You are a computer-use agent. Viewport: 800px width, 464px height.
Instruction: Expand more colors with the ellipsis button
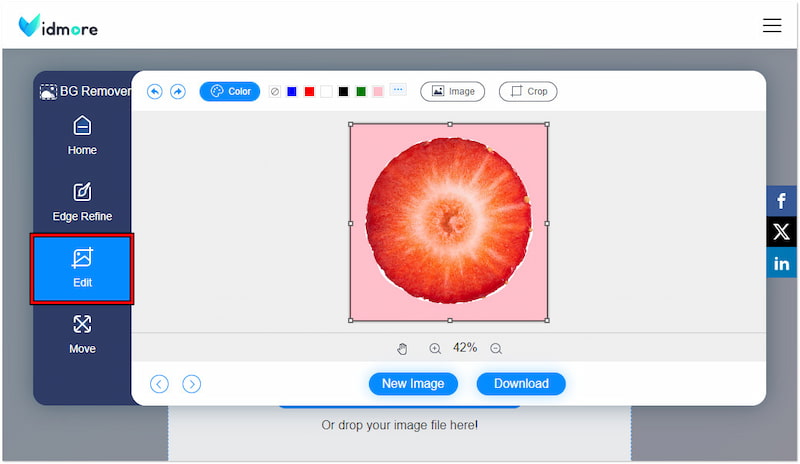[x=398, y=91]
